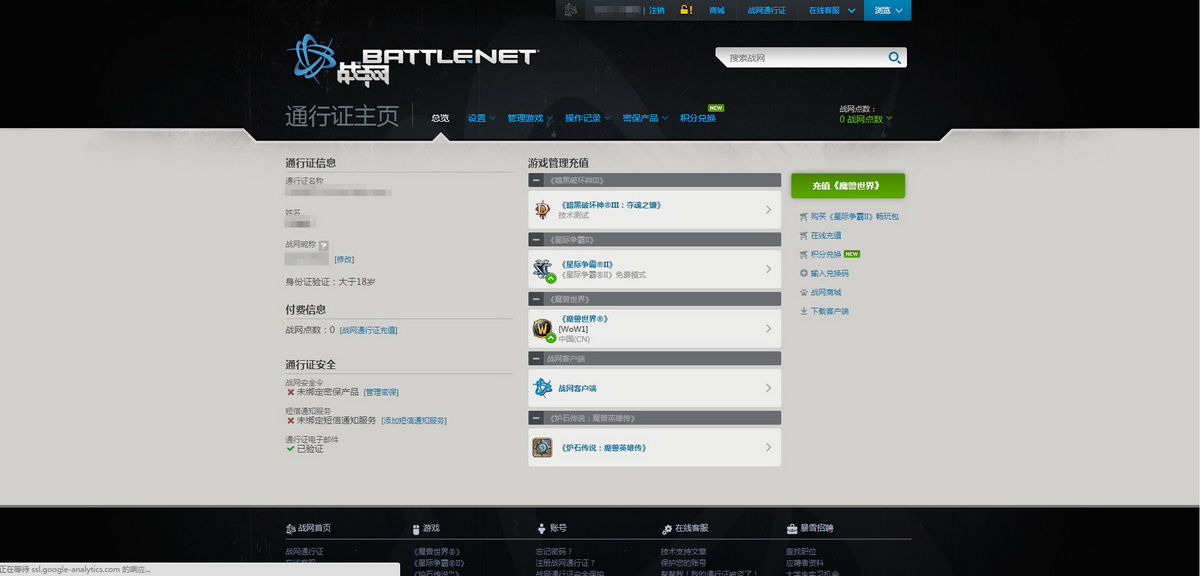This screenshot has height=576, width=1200.
Task: Open the 操作记录 navigation menu
Action: pyautogui.click(x=586, y=118)
